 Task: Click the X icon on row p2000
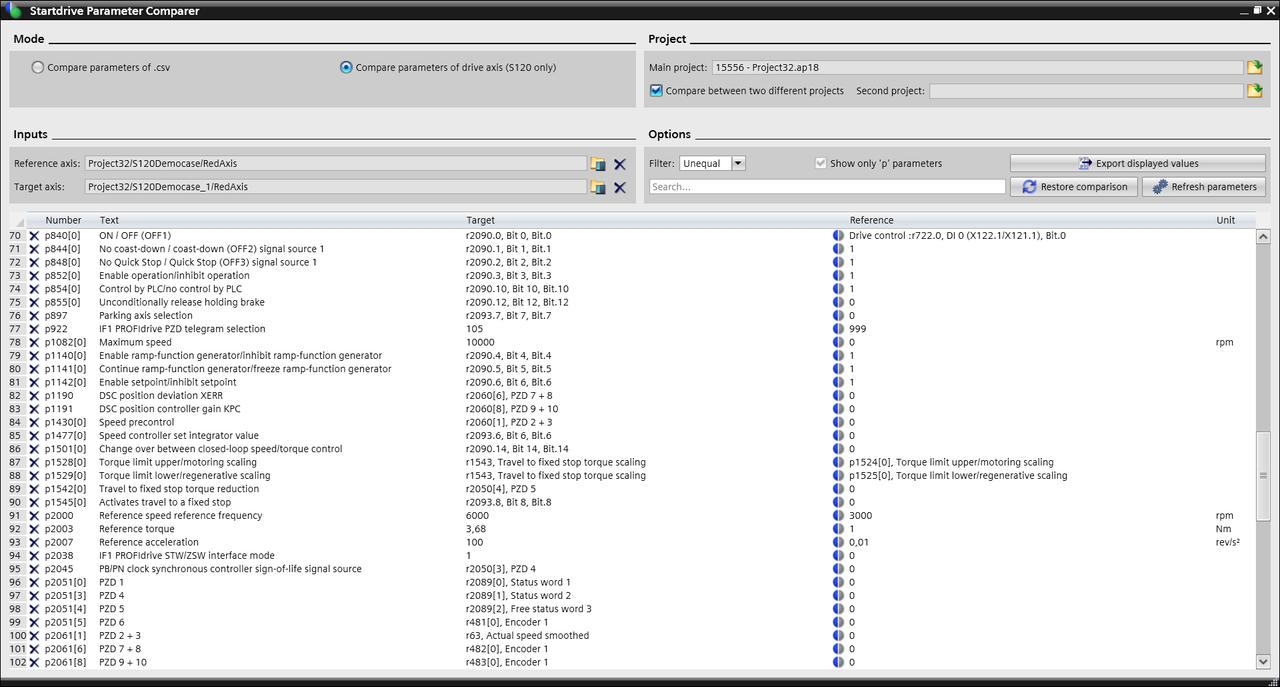[x=34, y=516]
